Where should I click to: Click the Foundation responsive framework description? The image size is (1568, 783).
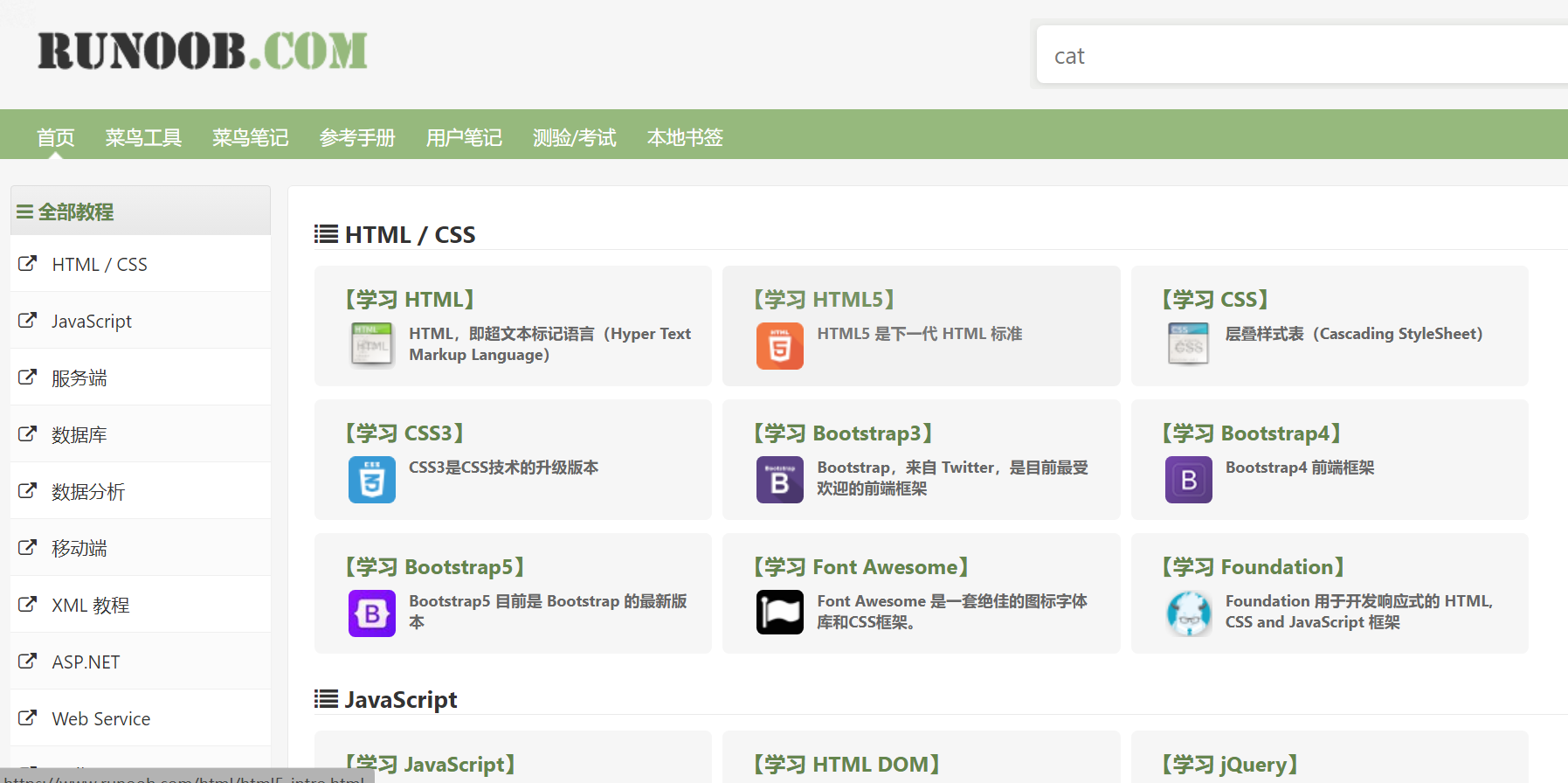(x=1359, y=612)
